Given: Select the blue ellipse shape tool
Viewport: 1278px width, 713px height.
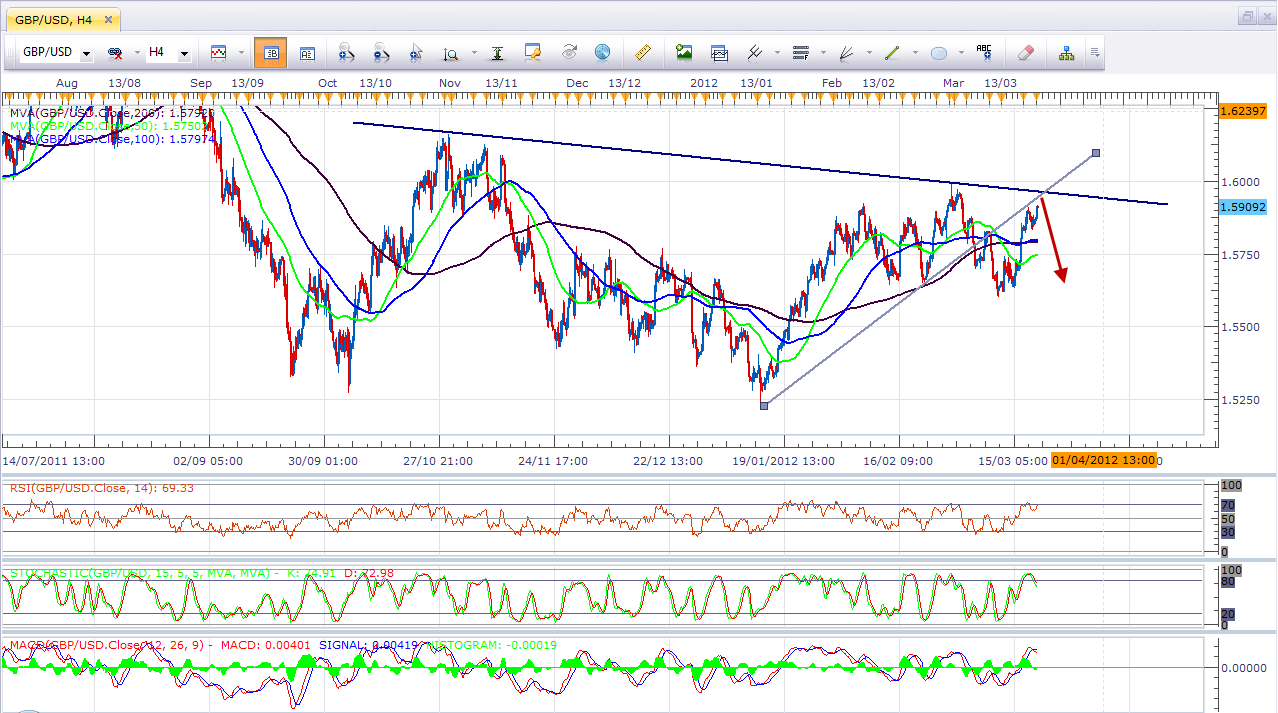Looking at the screenshot, I should point(939,52).
